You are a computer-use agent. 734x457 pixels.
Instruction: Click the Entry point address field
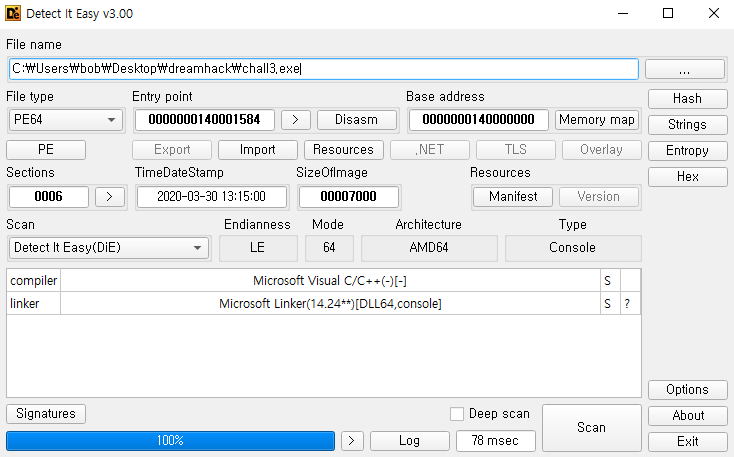[205, 120]
